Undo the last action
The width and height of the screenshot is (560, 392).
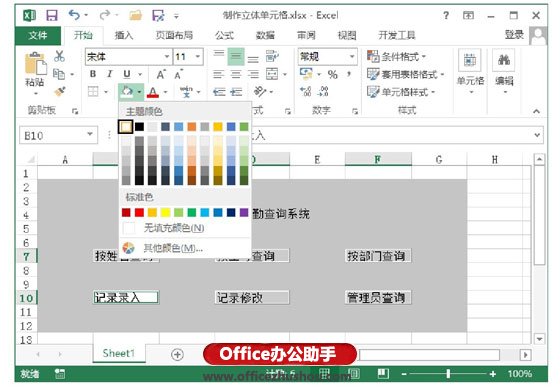(x=74, y=15)
